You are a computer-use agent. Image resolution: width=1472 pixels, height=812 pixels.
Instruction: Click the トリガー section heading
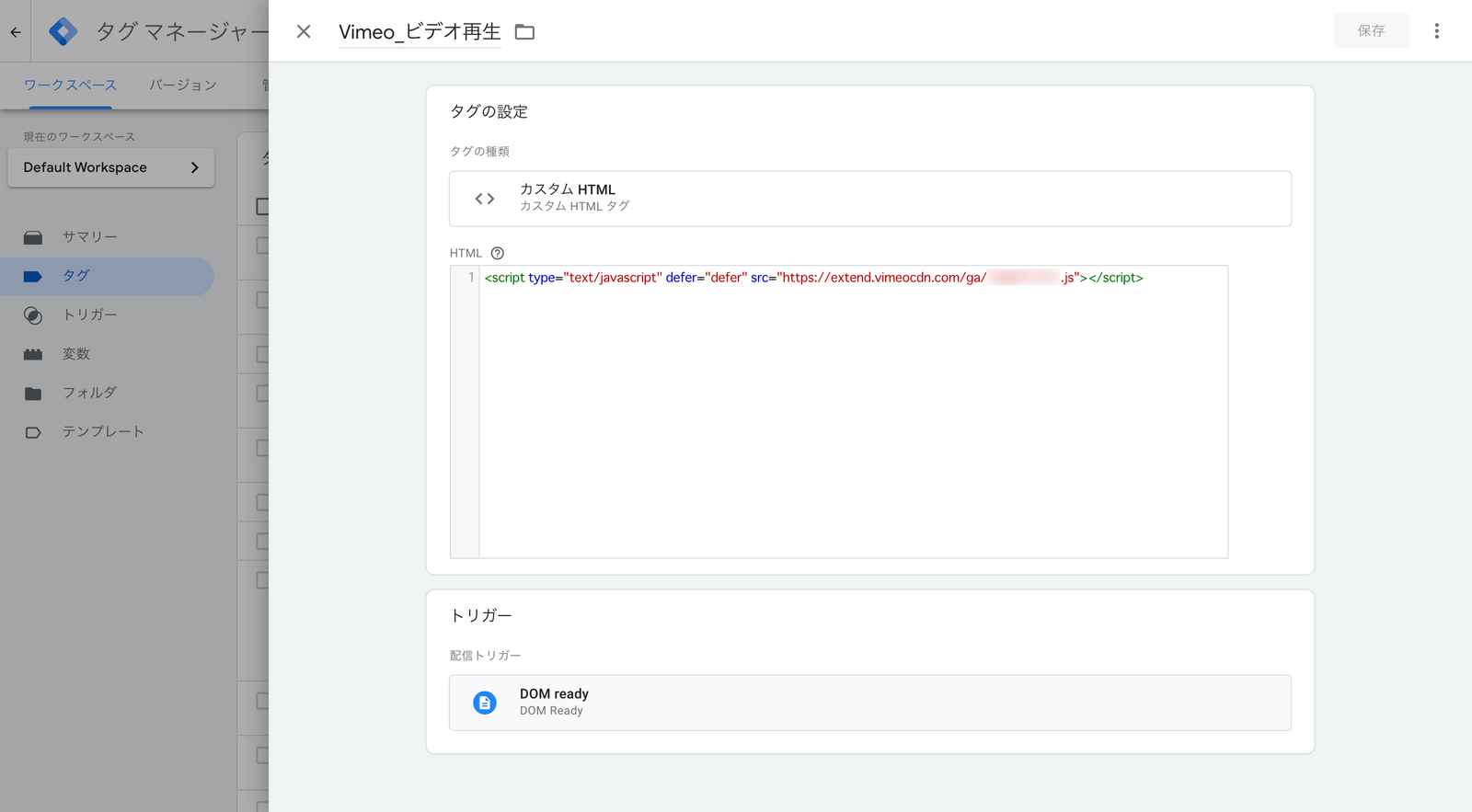point(480,615)
